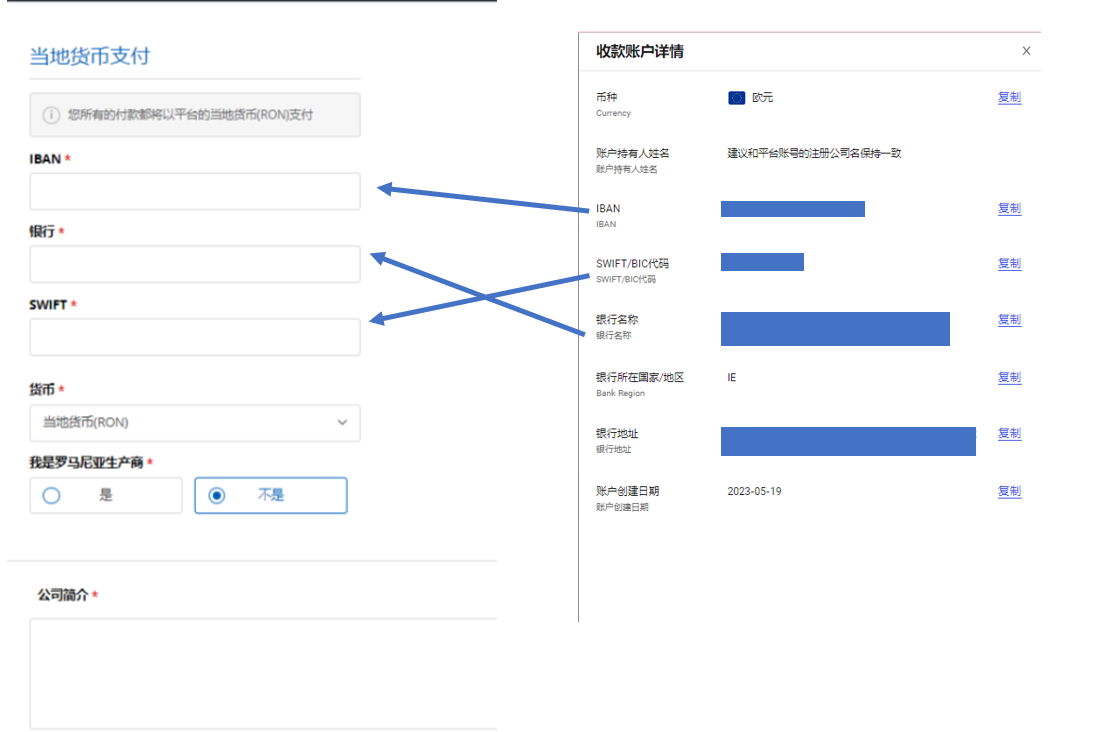Open the 货币 dropdown showing 当地货币(RON)
Screen dimensions: 1106x732
click(194, 423)
